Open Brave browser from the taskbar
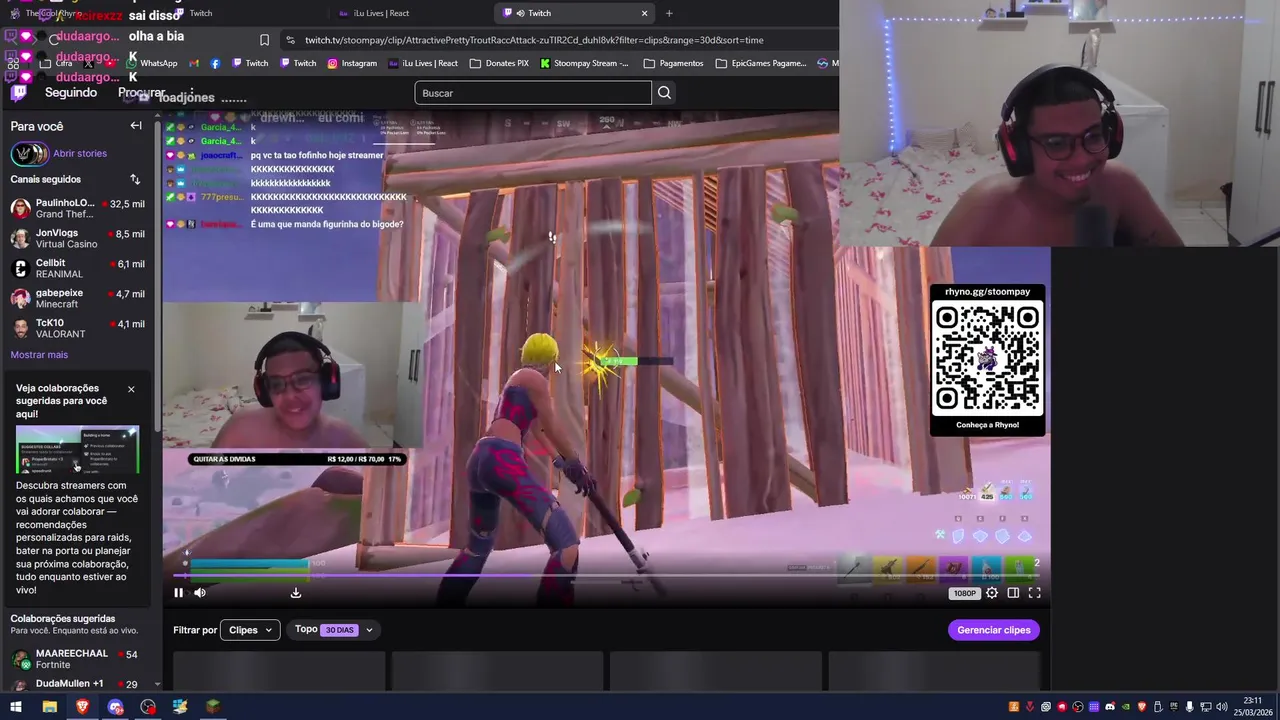This screenshot has width=1280, height=720. pyautogui.click(x=82, y=707)
